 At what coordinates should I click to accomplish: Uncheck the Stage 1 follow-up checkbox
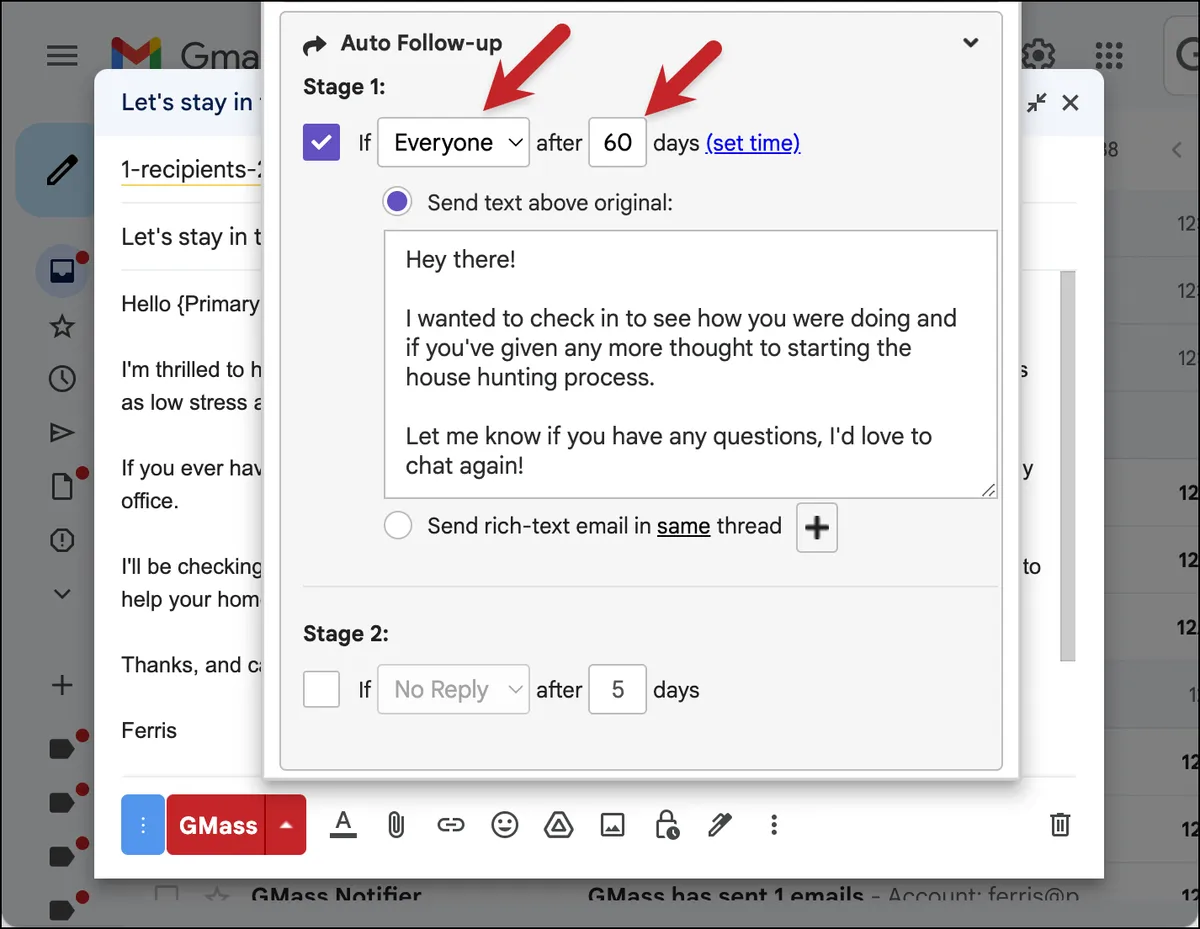[322, 142]
